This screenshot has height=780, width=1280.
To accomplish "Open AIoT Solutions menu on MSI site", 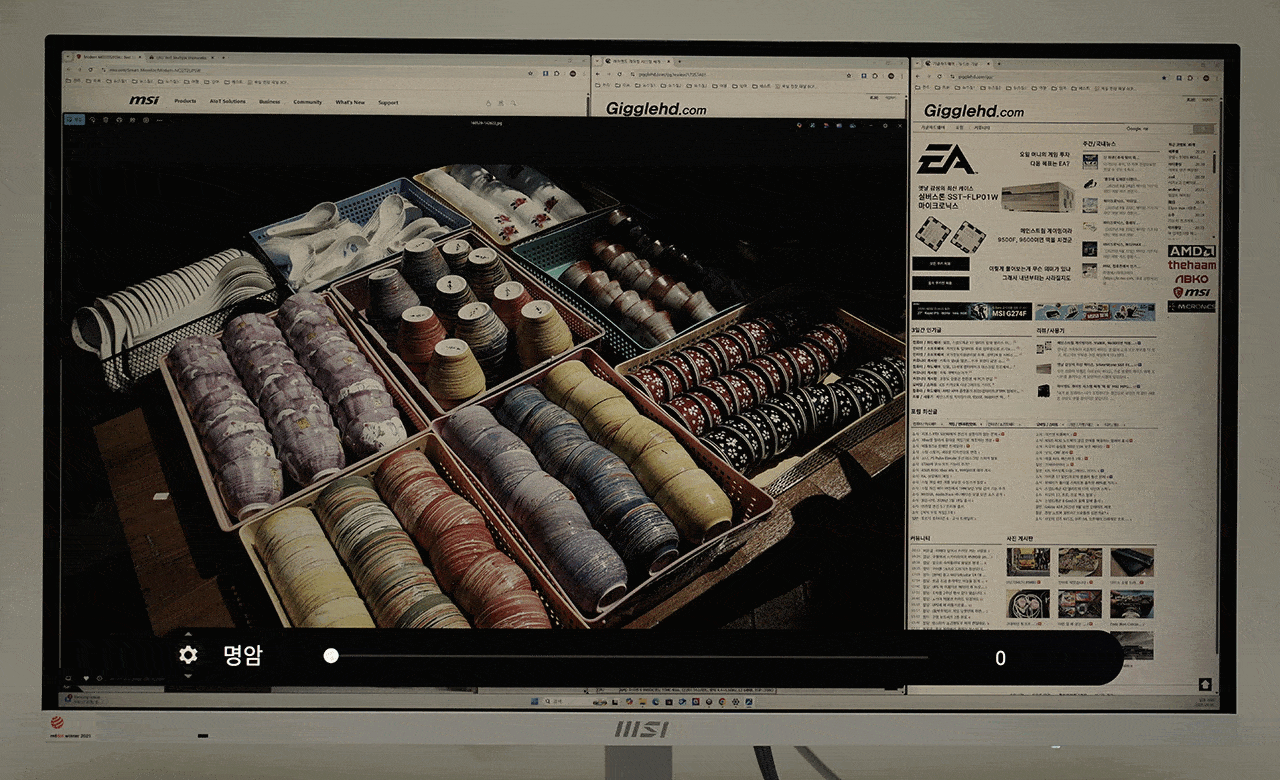I will point(227,102).
